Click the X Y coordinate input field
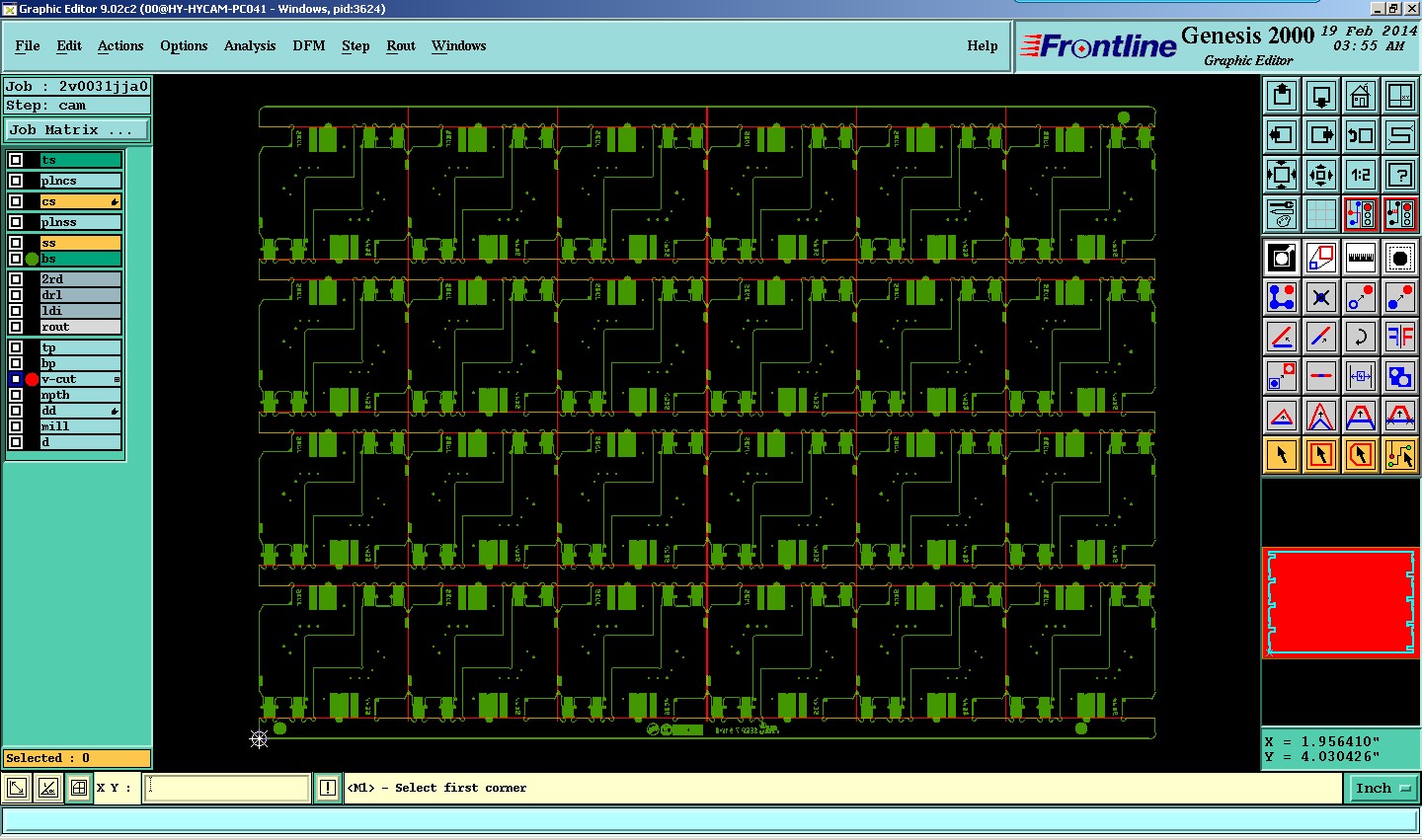Image resolution: width=1422 pixels, height=840 pixels. pos(227,788)
